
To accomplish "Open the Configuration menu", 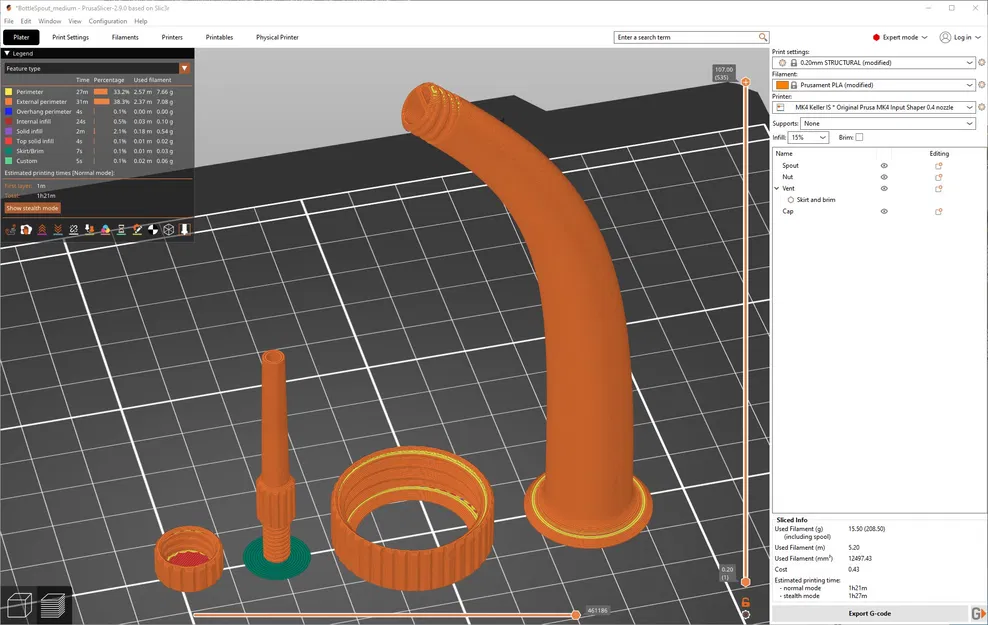I will [x=108, y=21].
